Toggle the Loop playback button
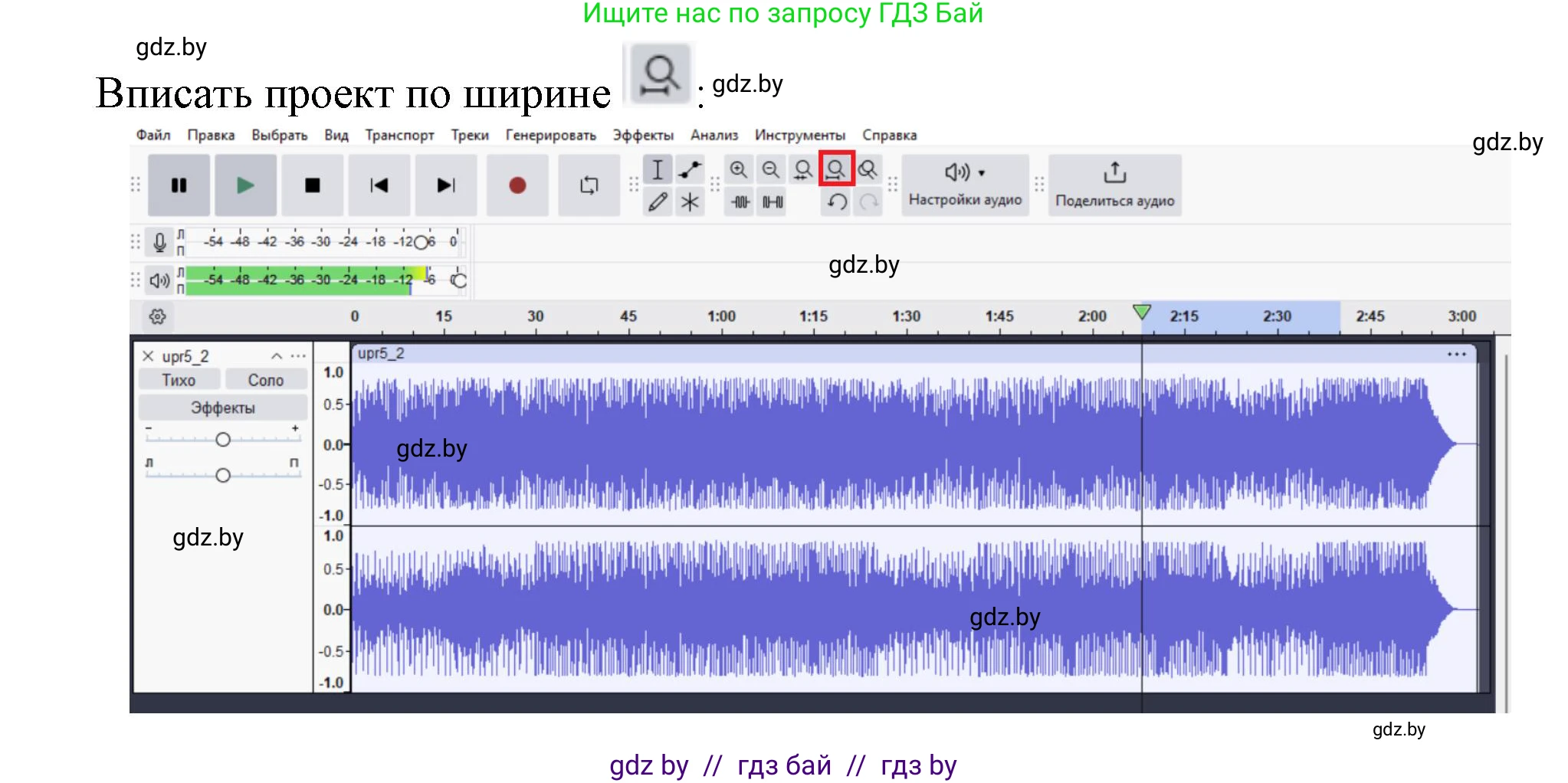Screen dimensions: 1568x783 (x=589, y=185)
